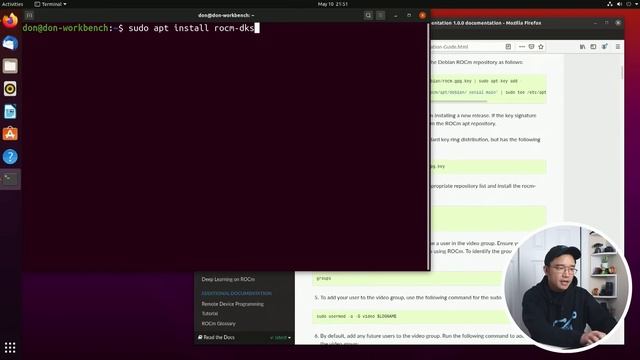
Task: Open Firefox page actions ellipsis
Action: click(522, 47)
